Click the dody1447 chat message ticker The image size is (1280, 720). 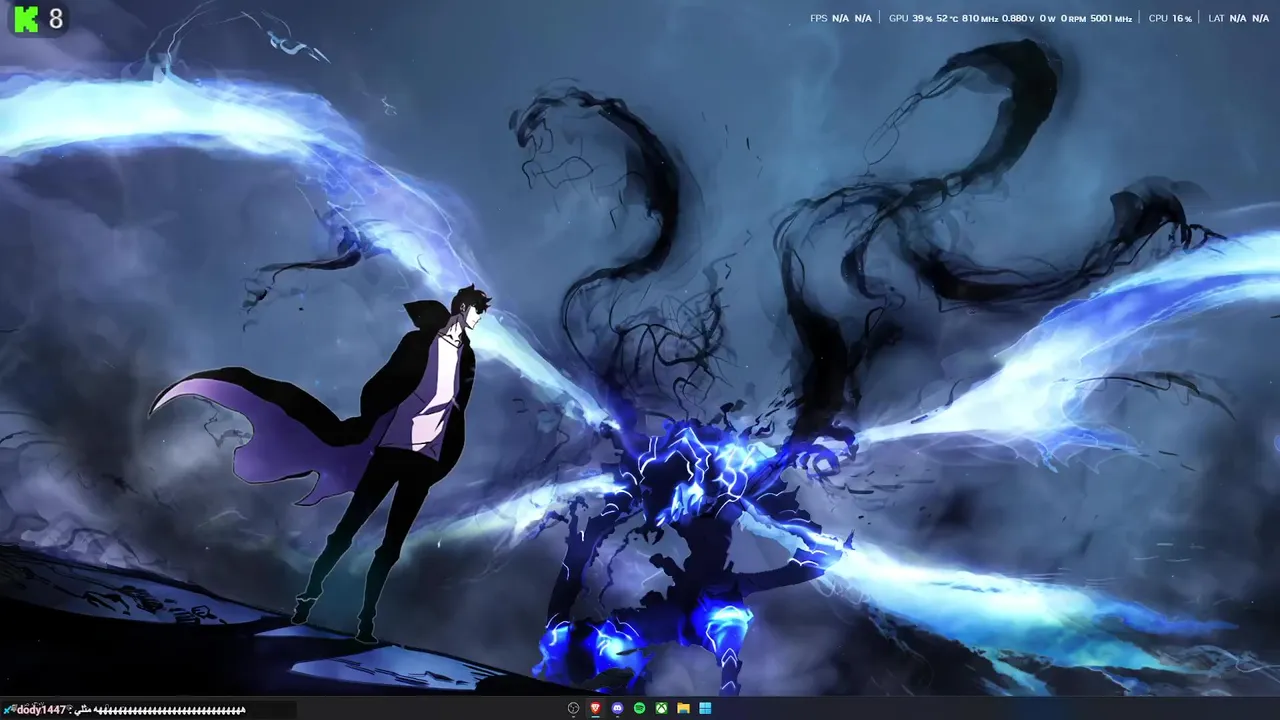[x=125, y=710]
